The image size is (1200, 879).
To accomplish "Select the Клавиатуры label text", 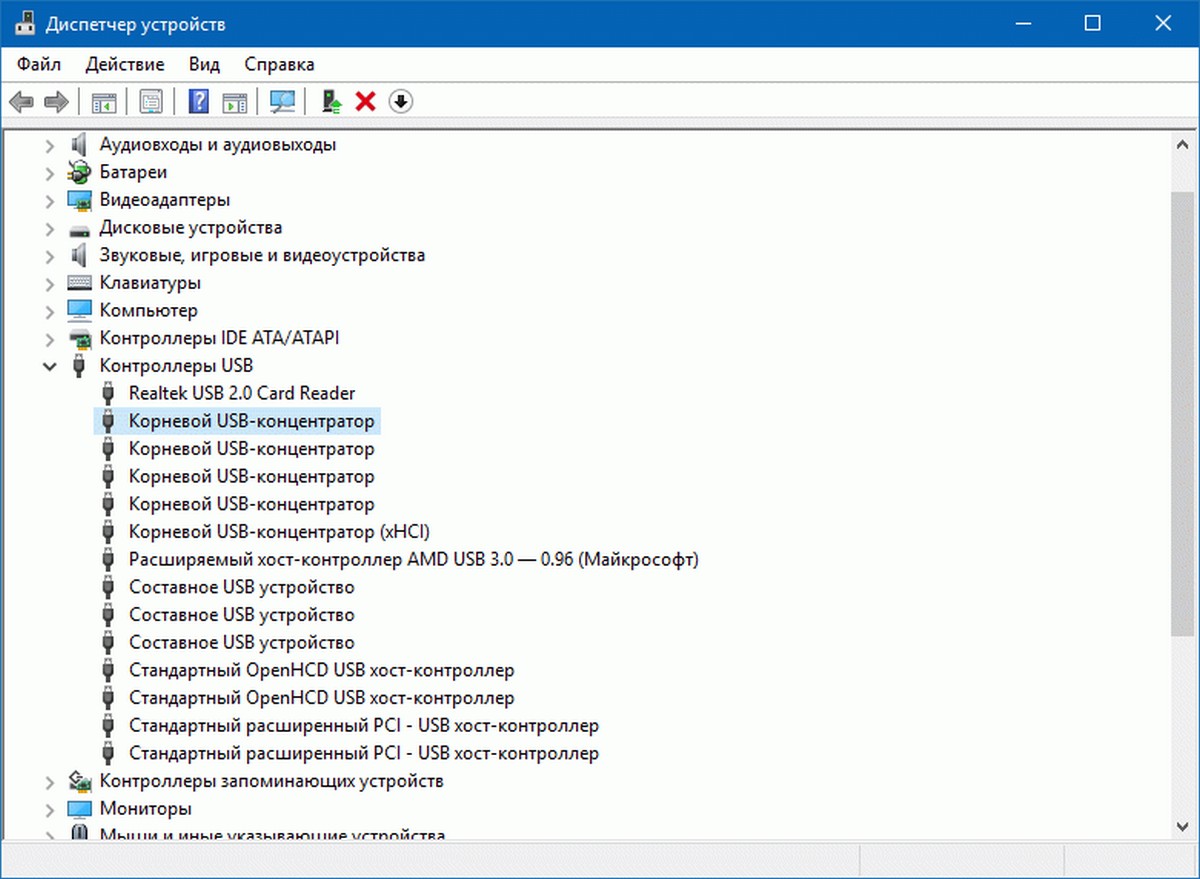I will coord(150,283).
